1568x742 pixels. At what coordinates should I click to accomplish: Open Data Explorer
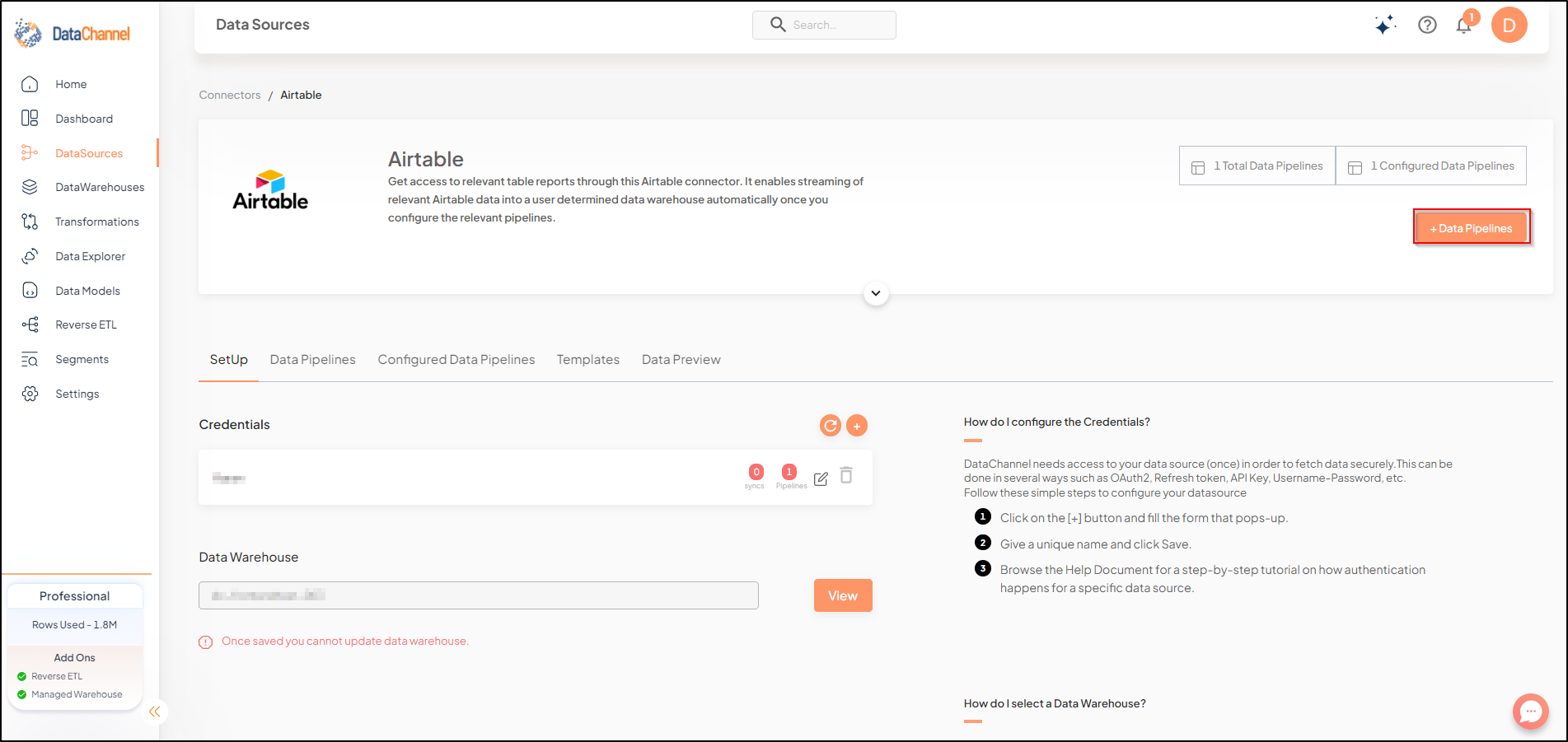91,256
